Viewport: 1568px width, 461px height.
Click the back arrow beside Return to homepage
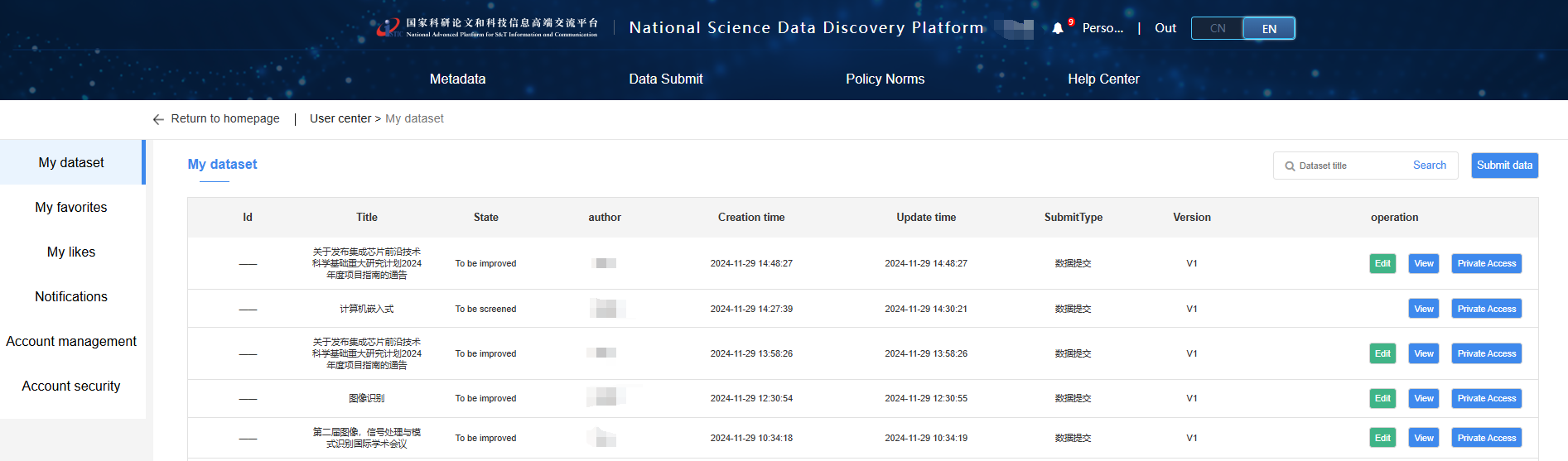158,119
